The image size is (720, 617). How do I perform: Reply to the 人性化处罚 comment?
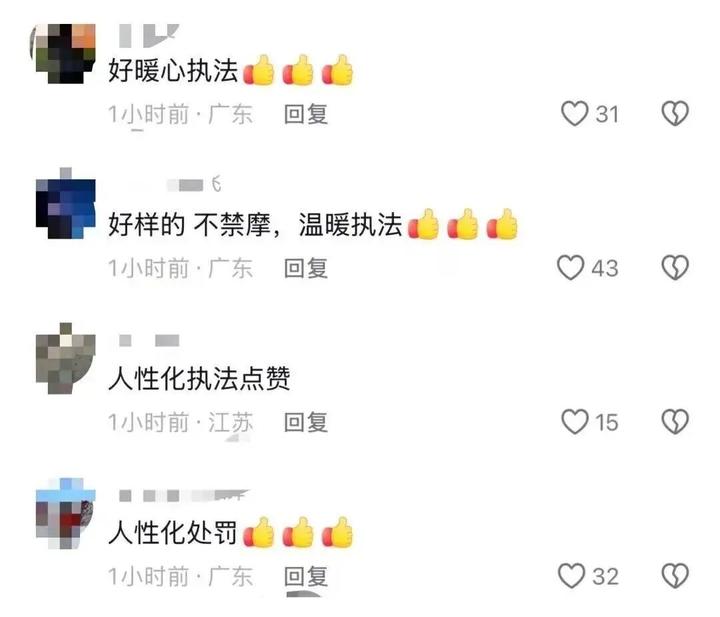(x=306, y=576)
